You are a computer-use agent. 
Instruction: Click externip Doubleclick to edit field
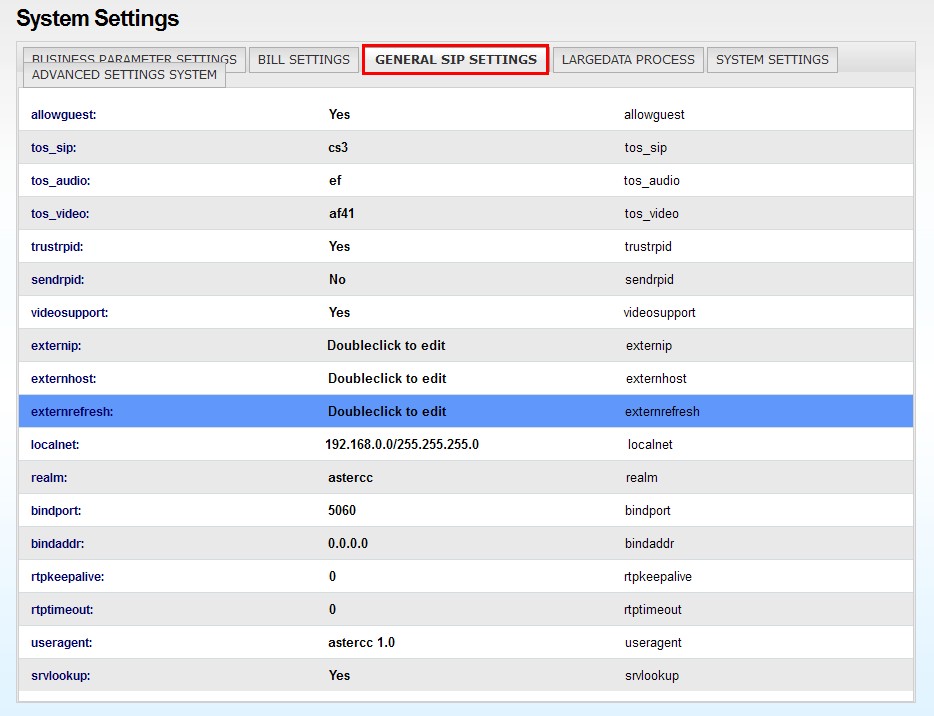point(386,345)
